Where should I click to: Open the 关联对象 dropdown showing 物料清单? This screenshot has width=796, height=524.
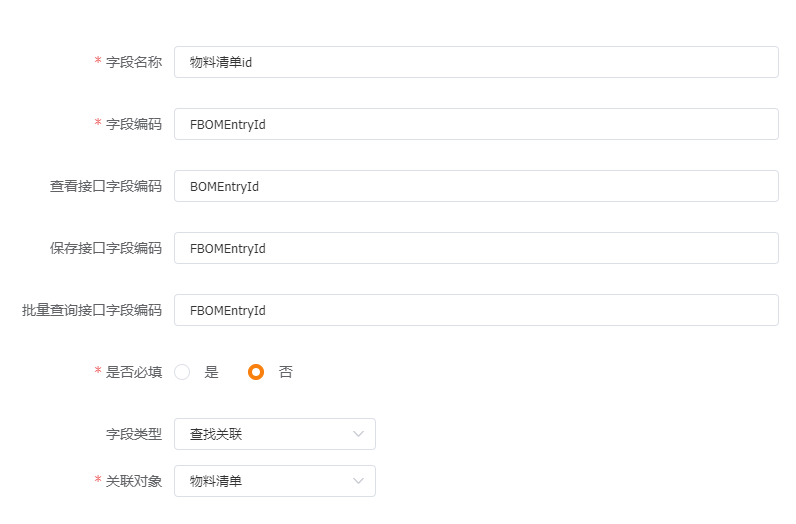pos(275,481)
